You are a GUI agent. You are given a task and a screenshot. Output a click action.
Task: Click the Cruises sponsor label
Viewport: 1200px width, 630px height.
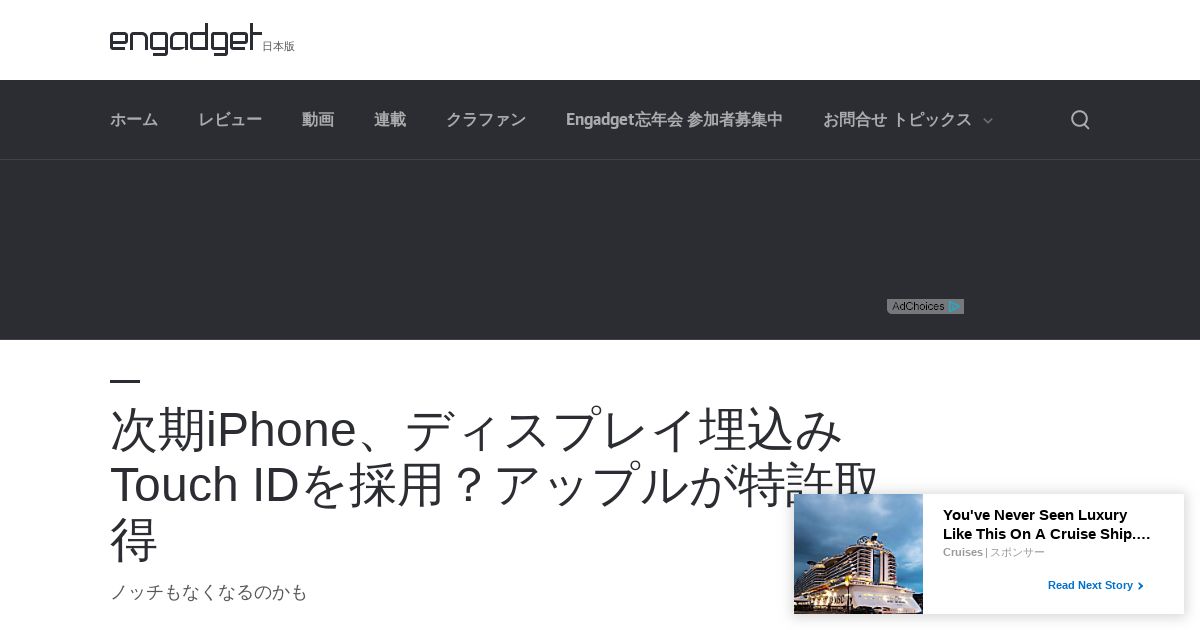963,552
